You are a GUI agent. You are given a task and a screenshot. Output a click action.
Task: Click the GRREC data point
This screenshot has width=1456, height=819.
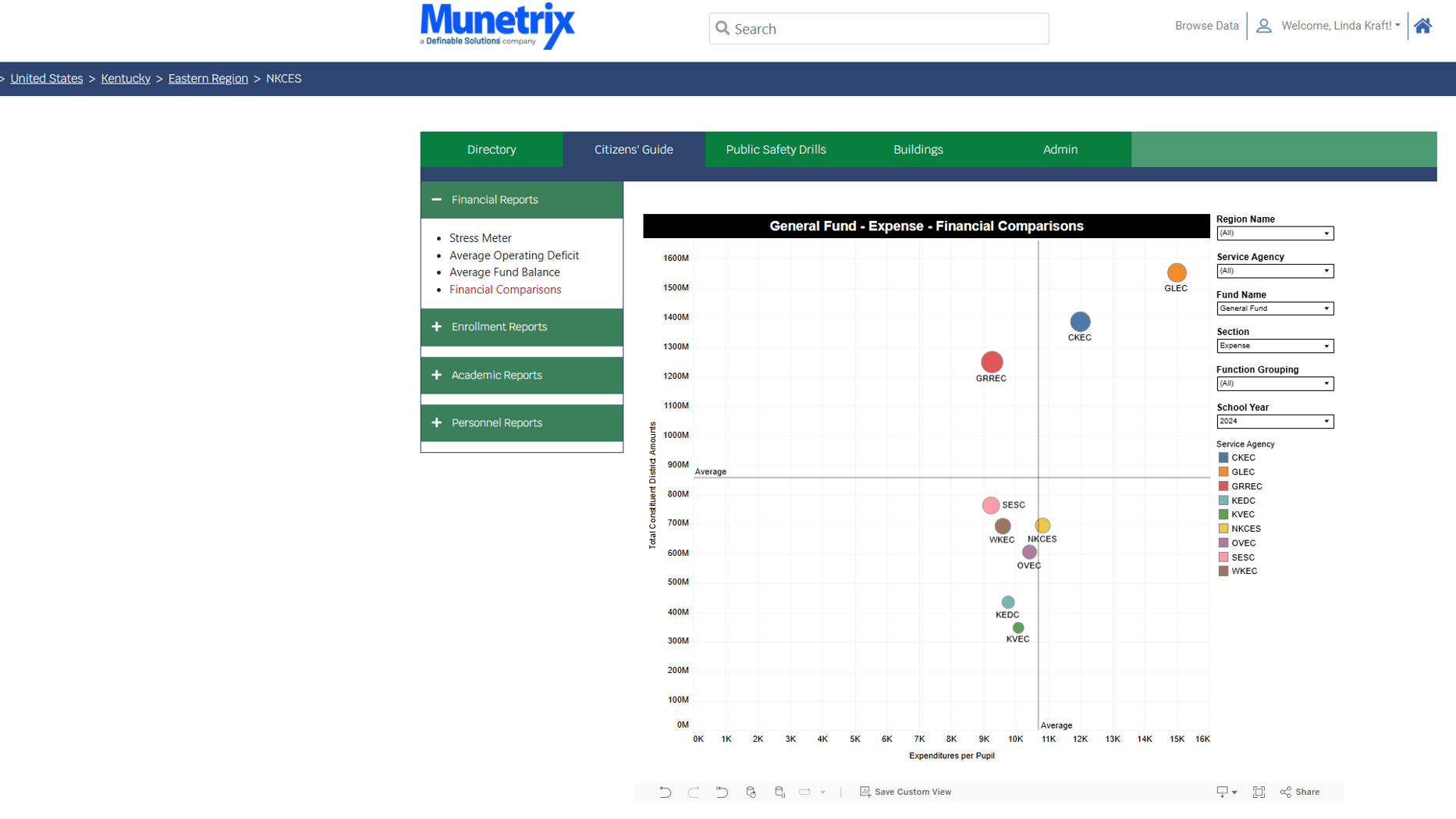[x=992, y=362]
